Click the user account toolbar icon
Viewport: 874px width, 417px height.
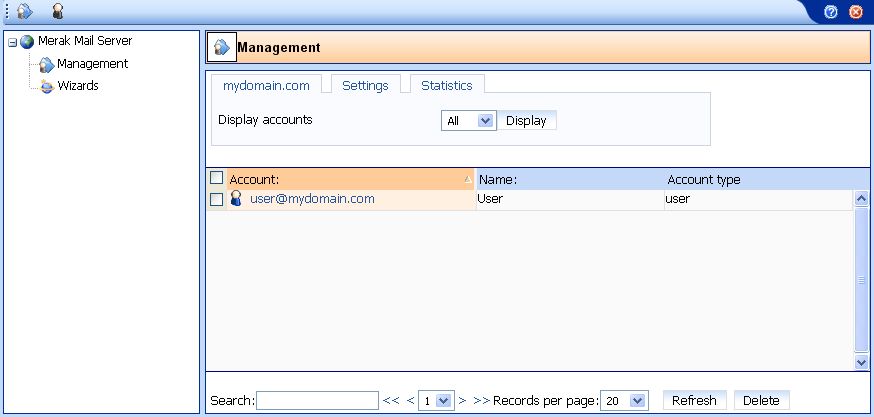coord(57,11)
